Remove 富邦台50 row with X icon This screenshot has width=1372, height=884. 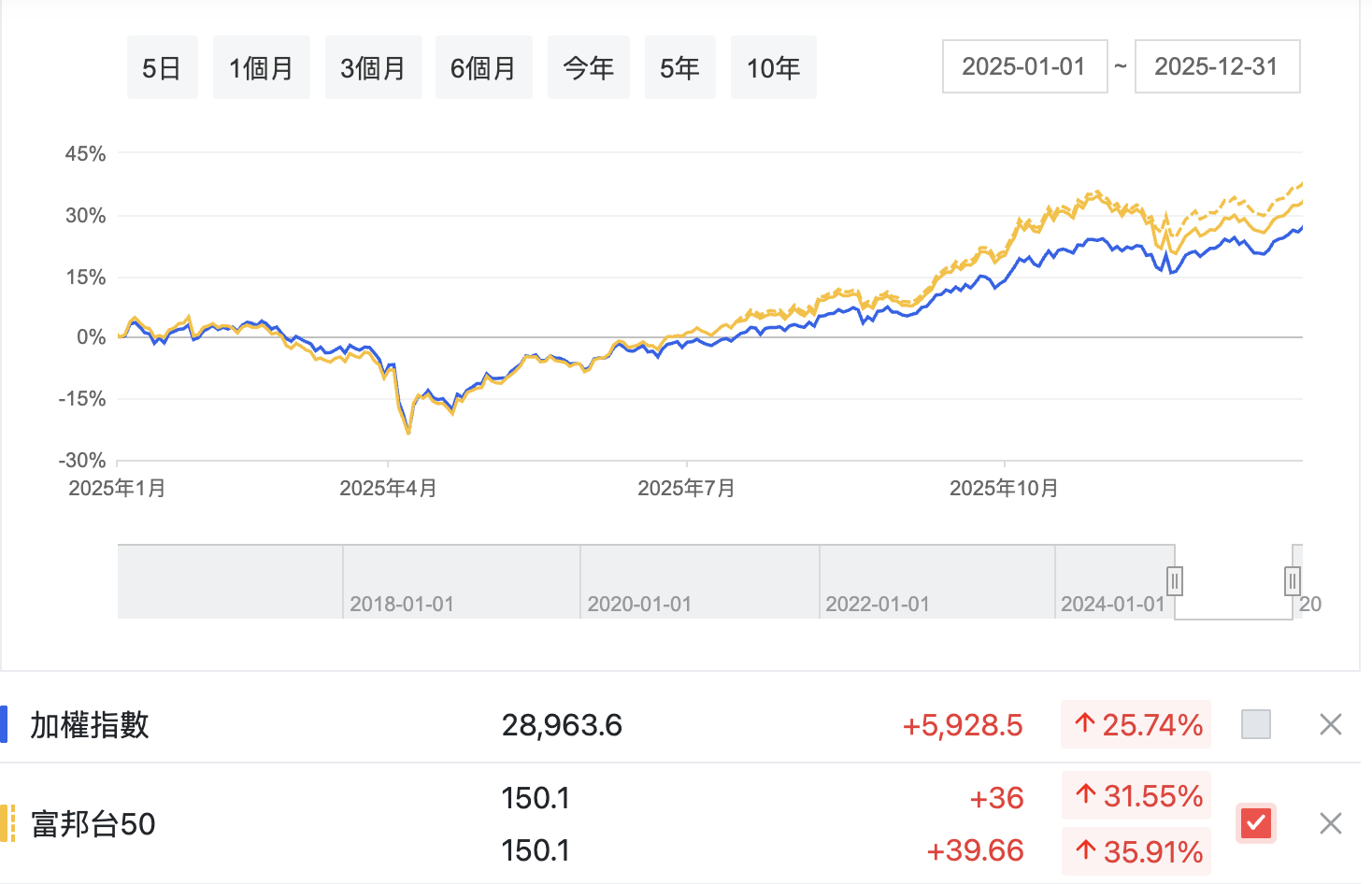(x=1330, y=823)
